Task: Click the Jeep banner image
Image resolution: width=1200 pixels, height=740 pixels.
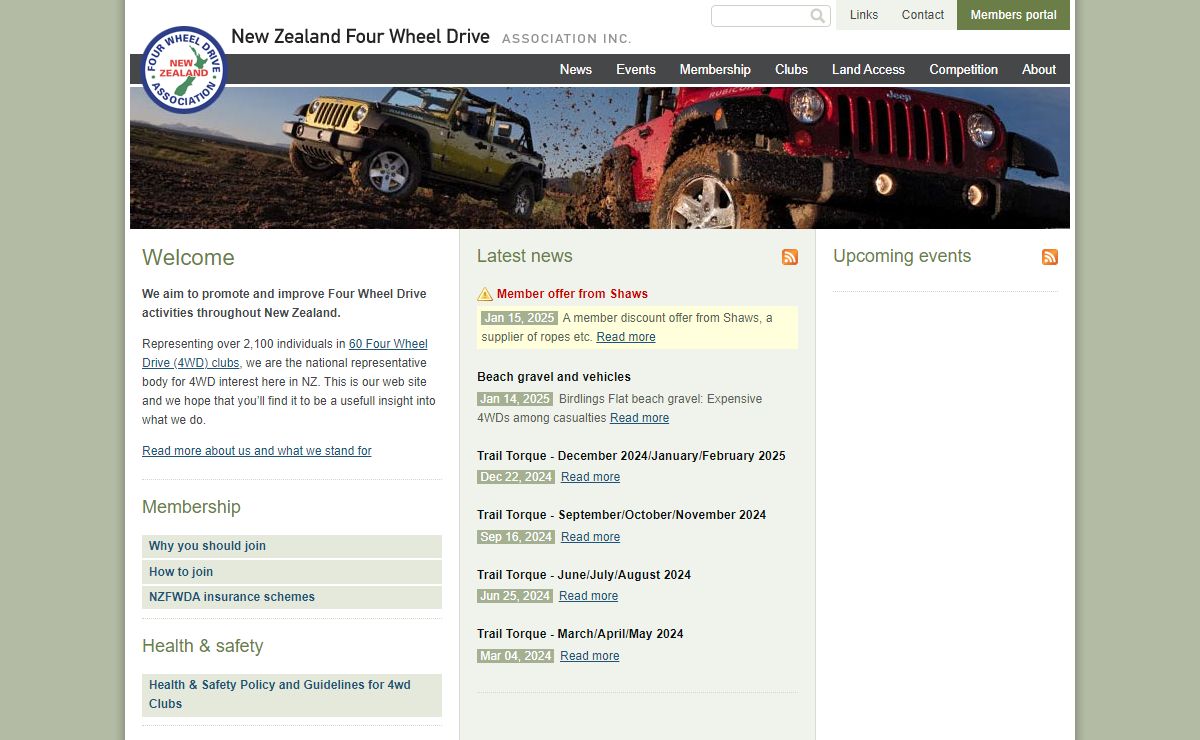Action: pos(600,158)
